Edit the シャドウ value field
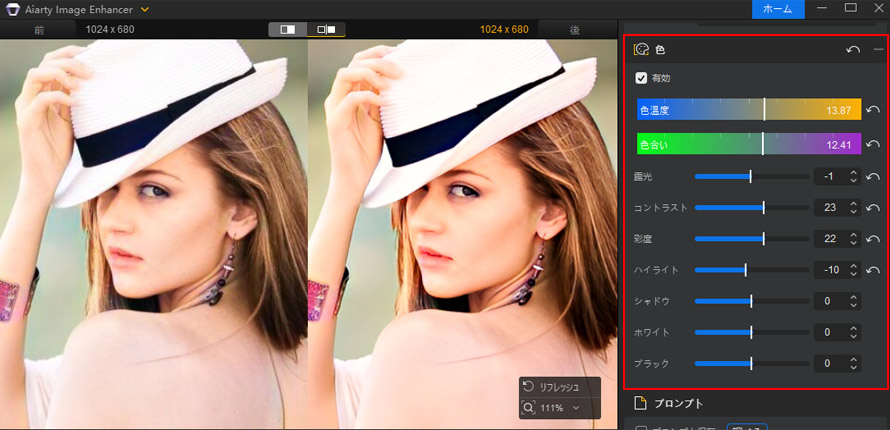Screen dimensions: 890x430 tap(830, 301)
